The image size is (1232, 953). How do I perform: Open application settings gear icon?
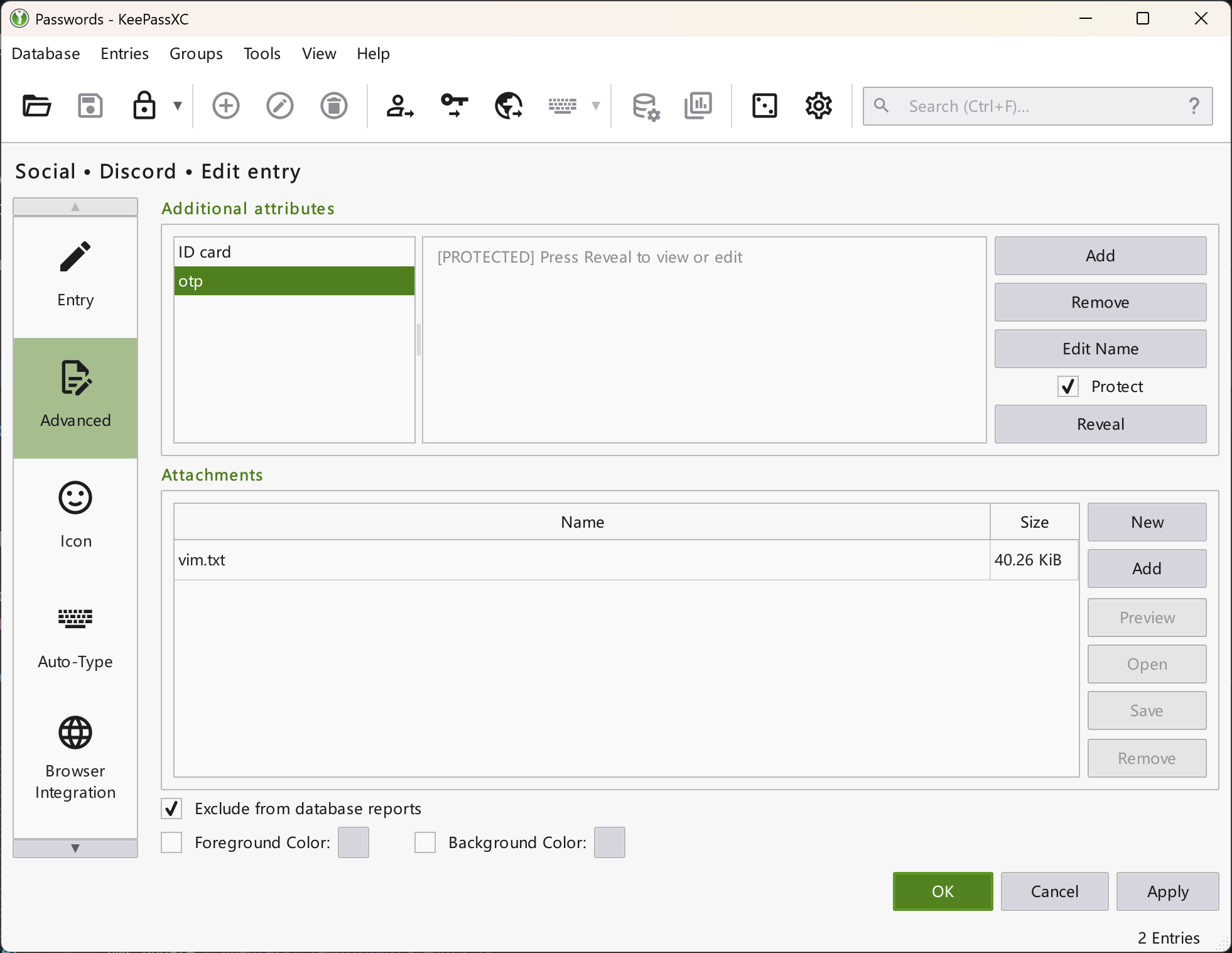(819, 106)
